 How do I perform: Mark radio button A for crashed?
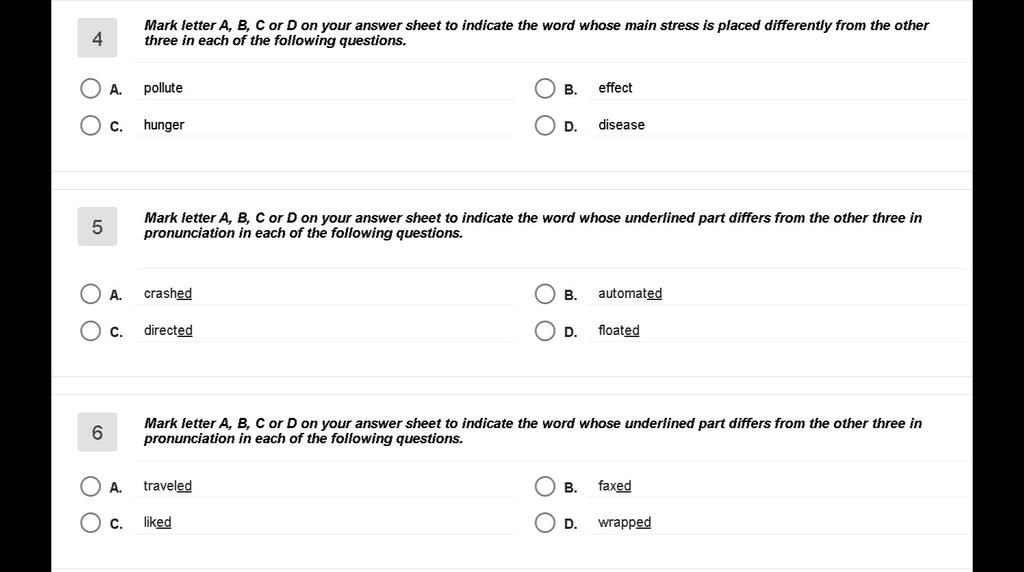coord(90,294)
